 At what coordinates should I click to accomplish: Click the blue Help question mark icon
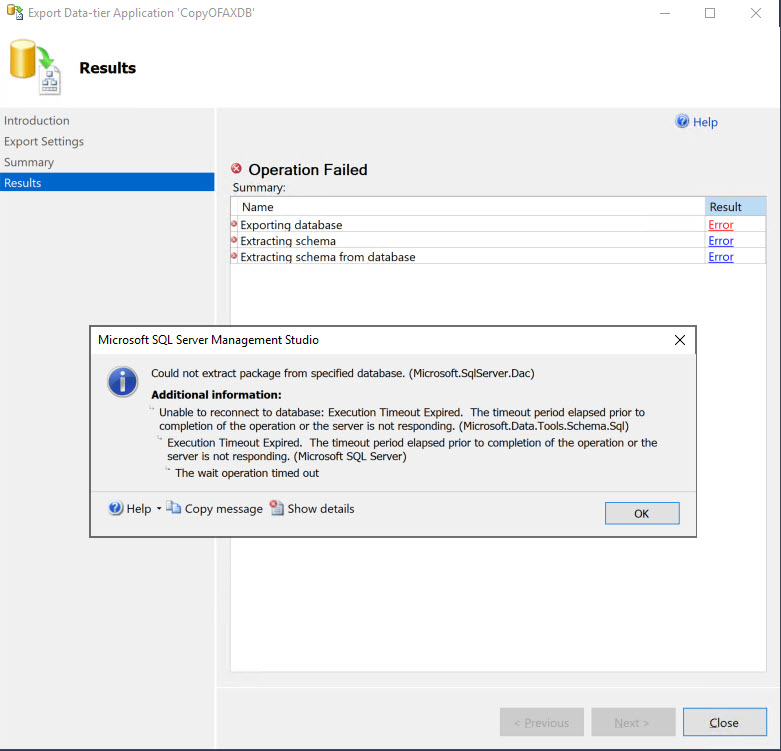[x=683, y=122]
